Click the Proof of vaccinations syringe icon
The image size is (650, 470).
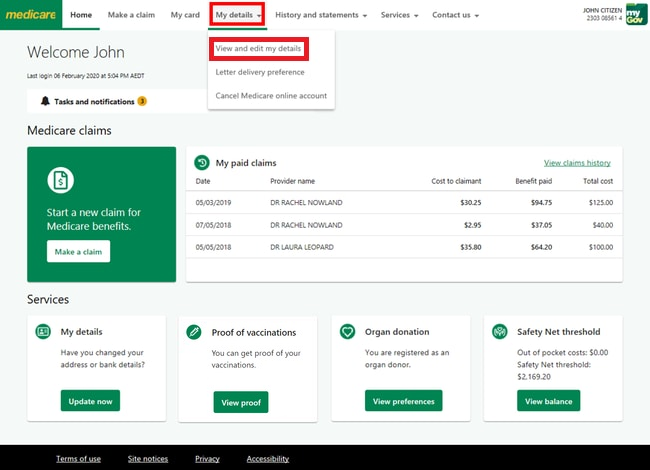[x=195, y=332]
